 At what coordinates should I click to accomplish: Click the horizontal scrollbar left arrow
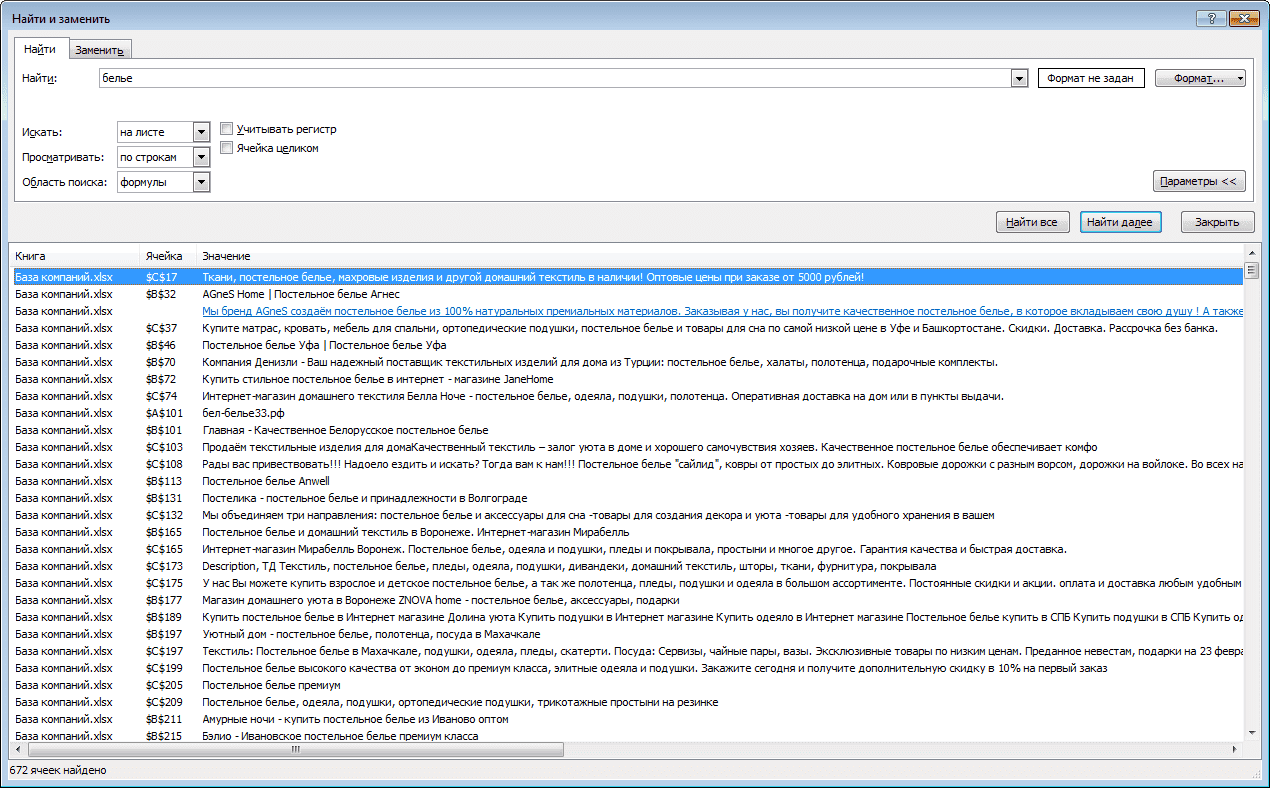point(18,749)
